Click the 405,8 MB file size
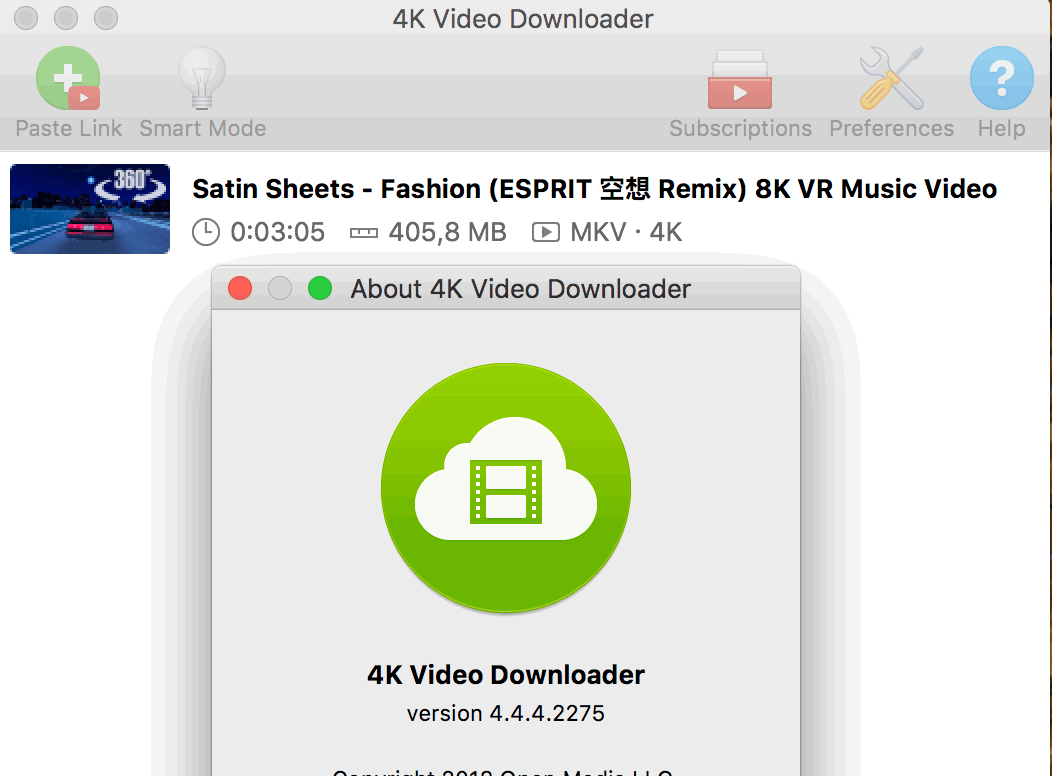The height and width of the screenshot is (776, 1052). 448,233
